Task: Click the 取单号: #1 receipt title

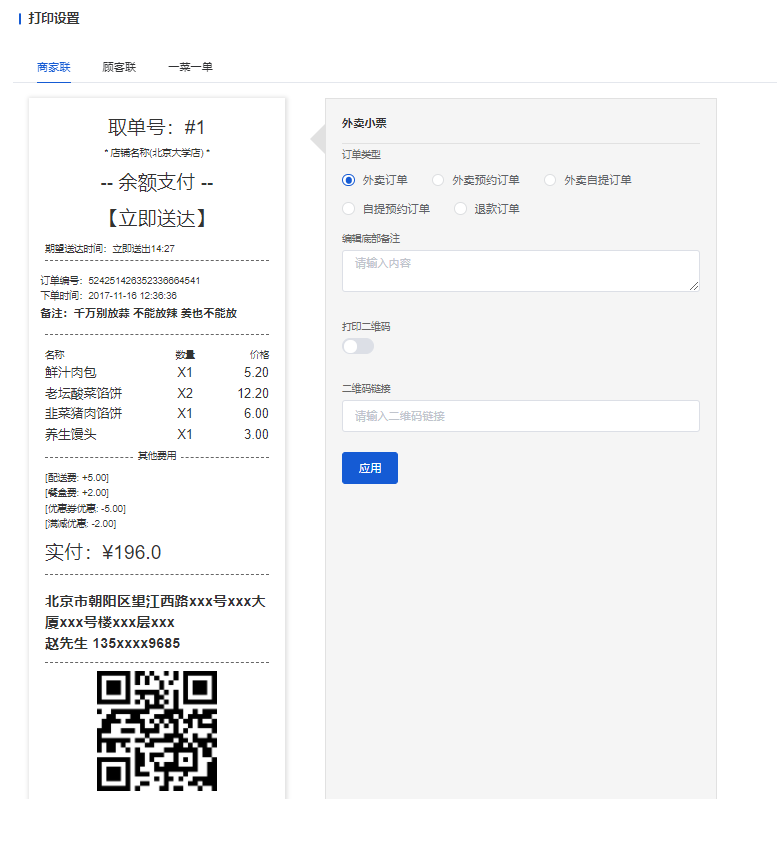Action: pyautogui.click(x=157, y=127)
